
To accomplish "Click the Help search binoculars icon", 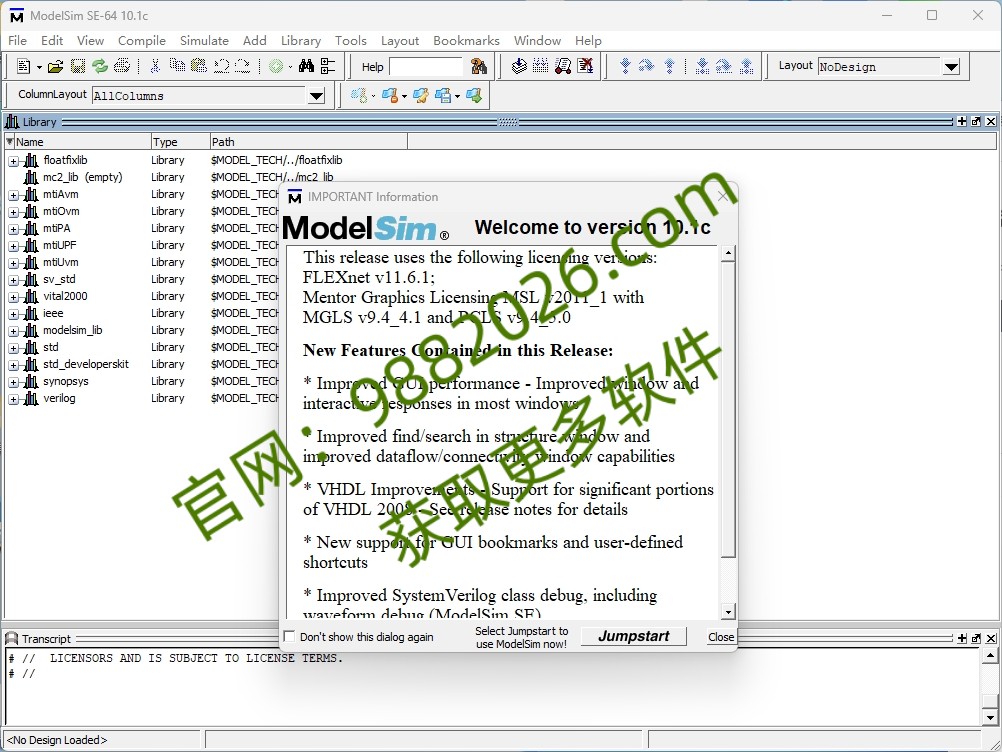I will (479, 66).
